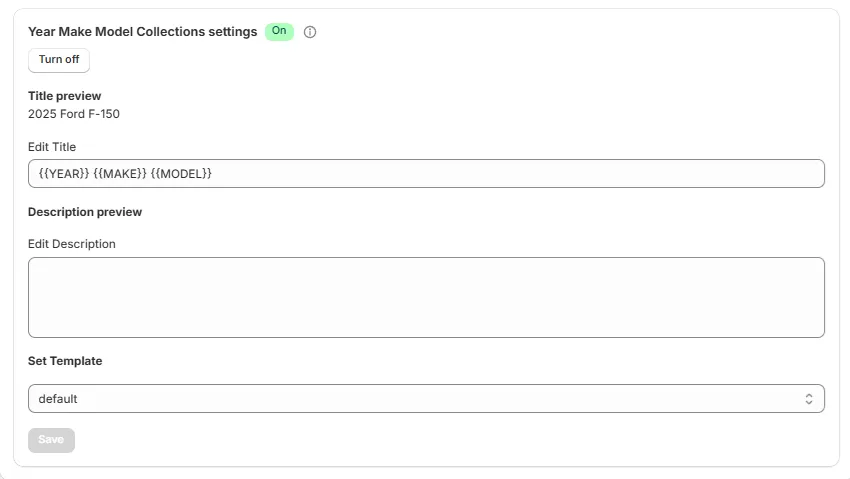Image resolution: width=850 pixels, height=479 pixels.
Task: Click the bottom-right corner of the description box
Action: 819,332
